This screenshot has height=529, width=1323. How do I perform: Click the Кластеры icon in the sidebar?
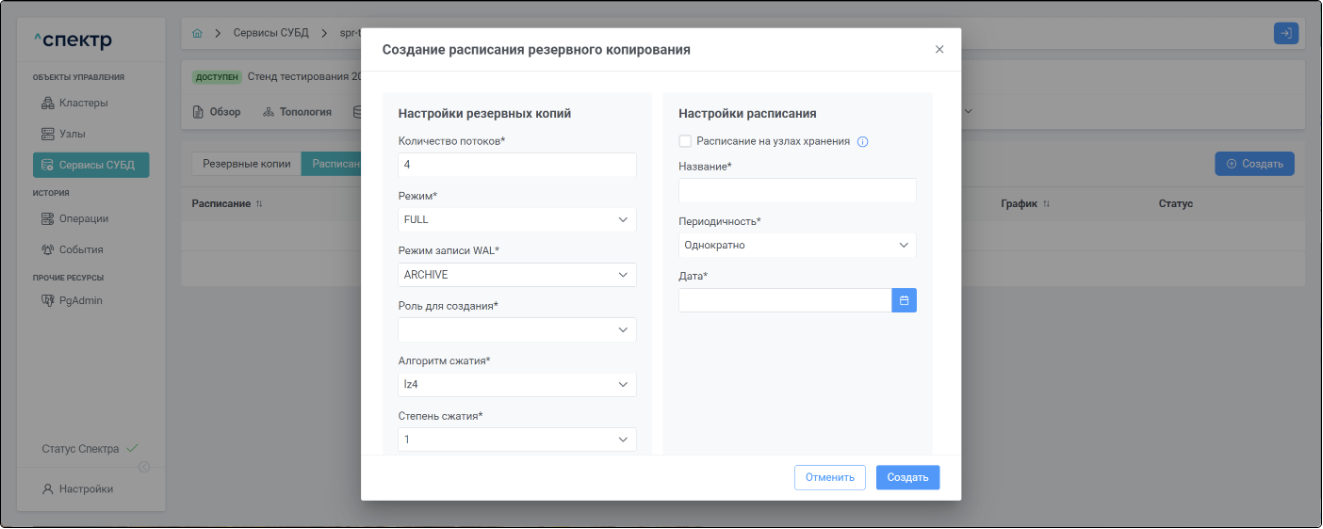pyautogui.click(x=47, y=103)
